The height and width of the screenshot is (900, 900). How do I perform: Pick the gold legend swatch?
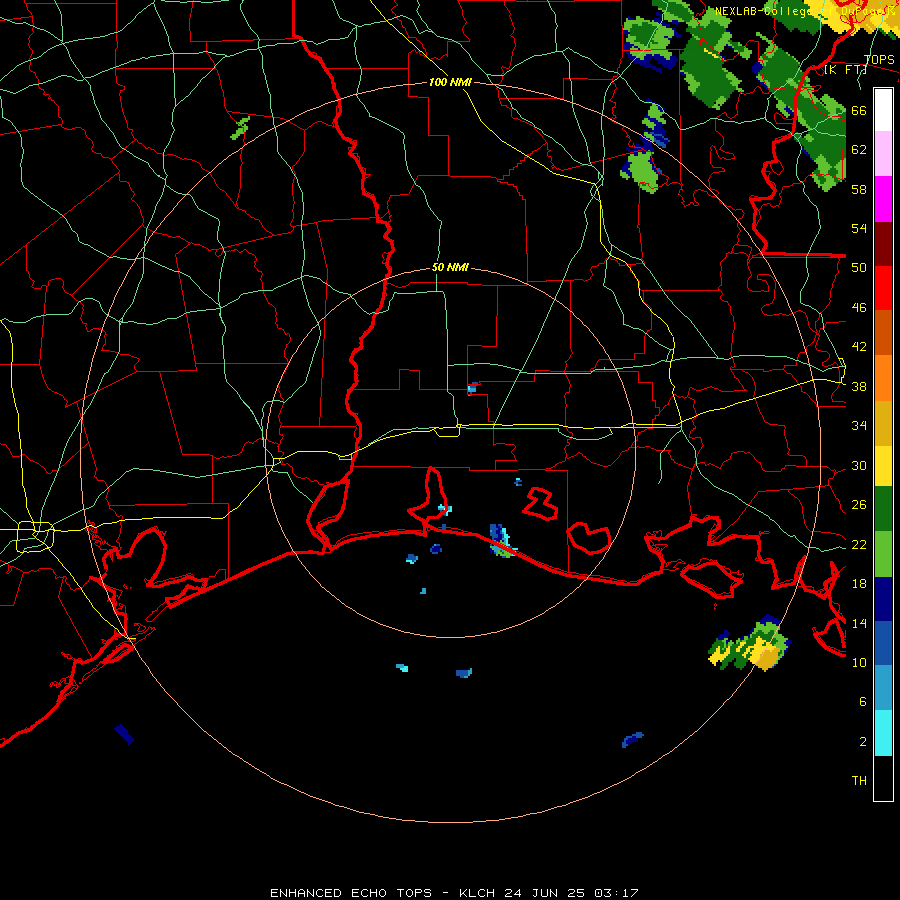[883, 424]
